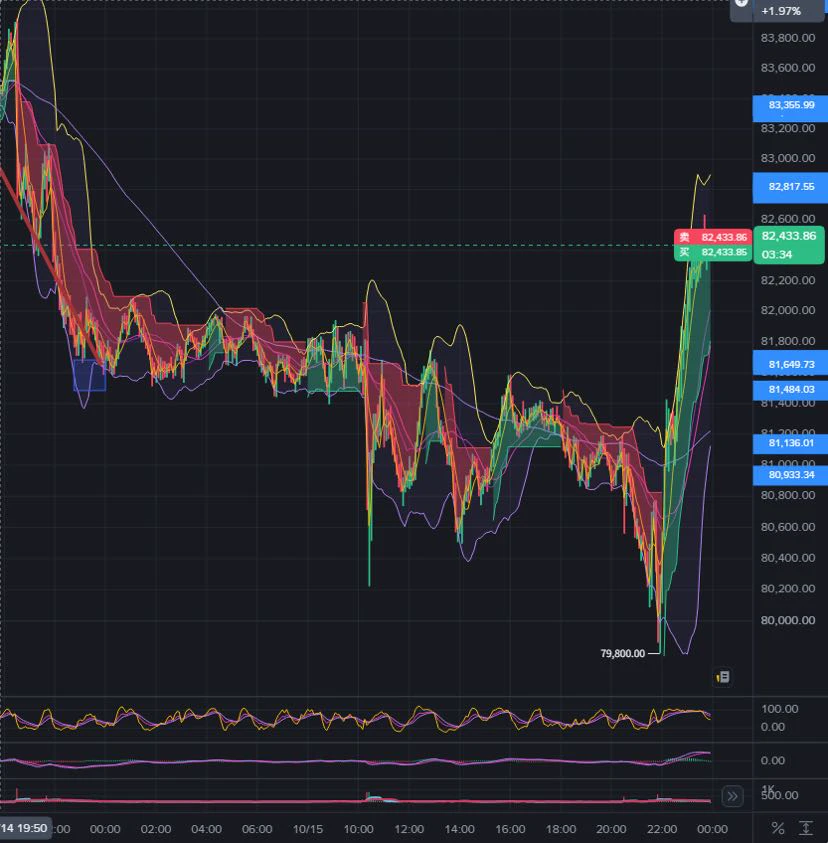This screenshot has width=828, height=843.
Task: Toggle auto-fit price scale icon
Action: 806,828
